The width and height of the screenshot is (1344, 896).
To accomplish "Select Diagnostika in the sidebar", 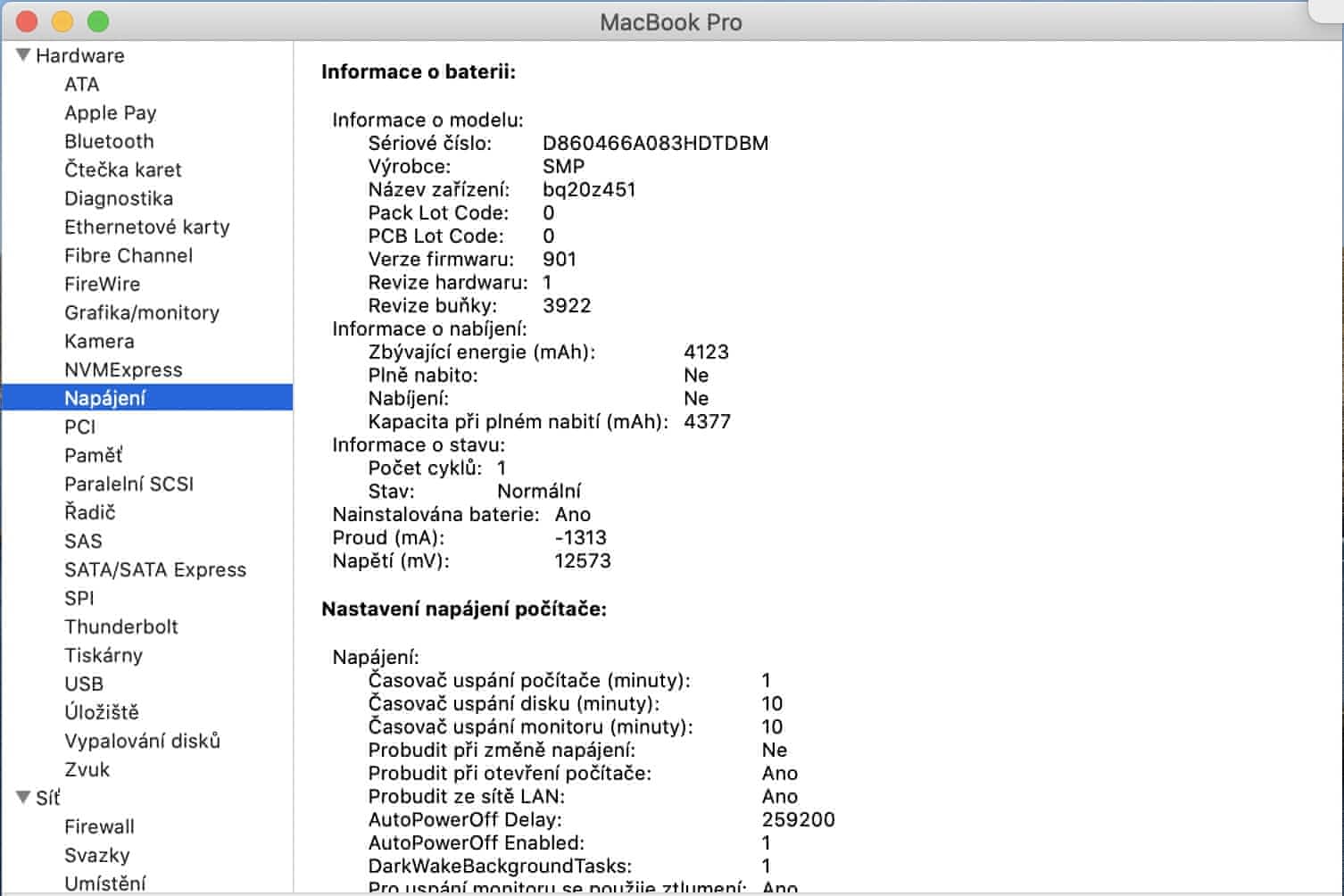I will click(119, 198).
